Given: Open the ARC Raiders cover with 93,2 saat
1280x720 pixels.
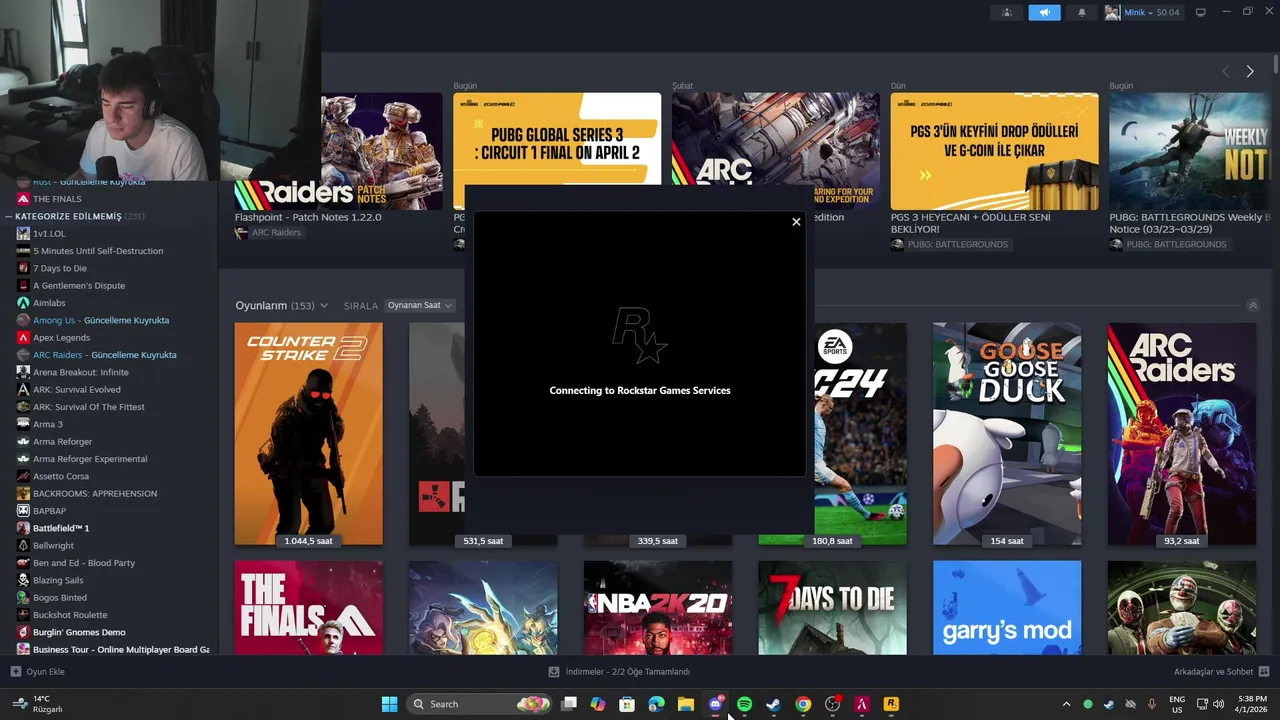Looking at the screenshot, I should (1181, 434).
